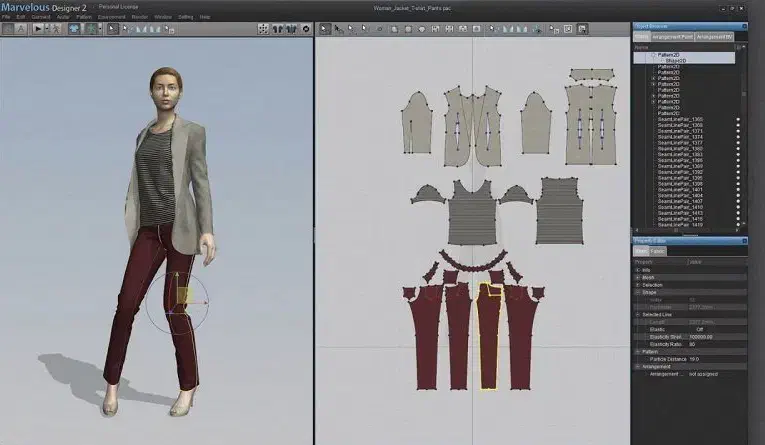Collapse the Selected Line property section
765x445 pixels.
(x=638, y=314)
